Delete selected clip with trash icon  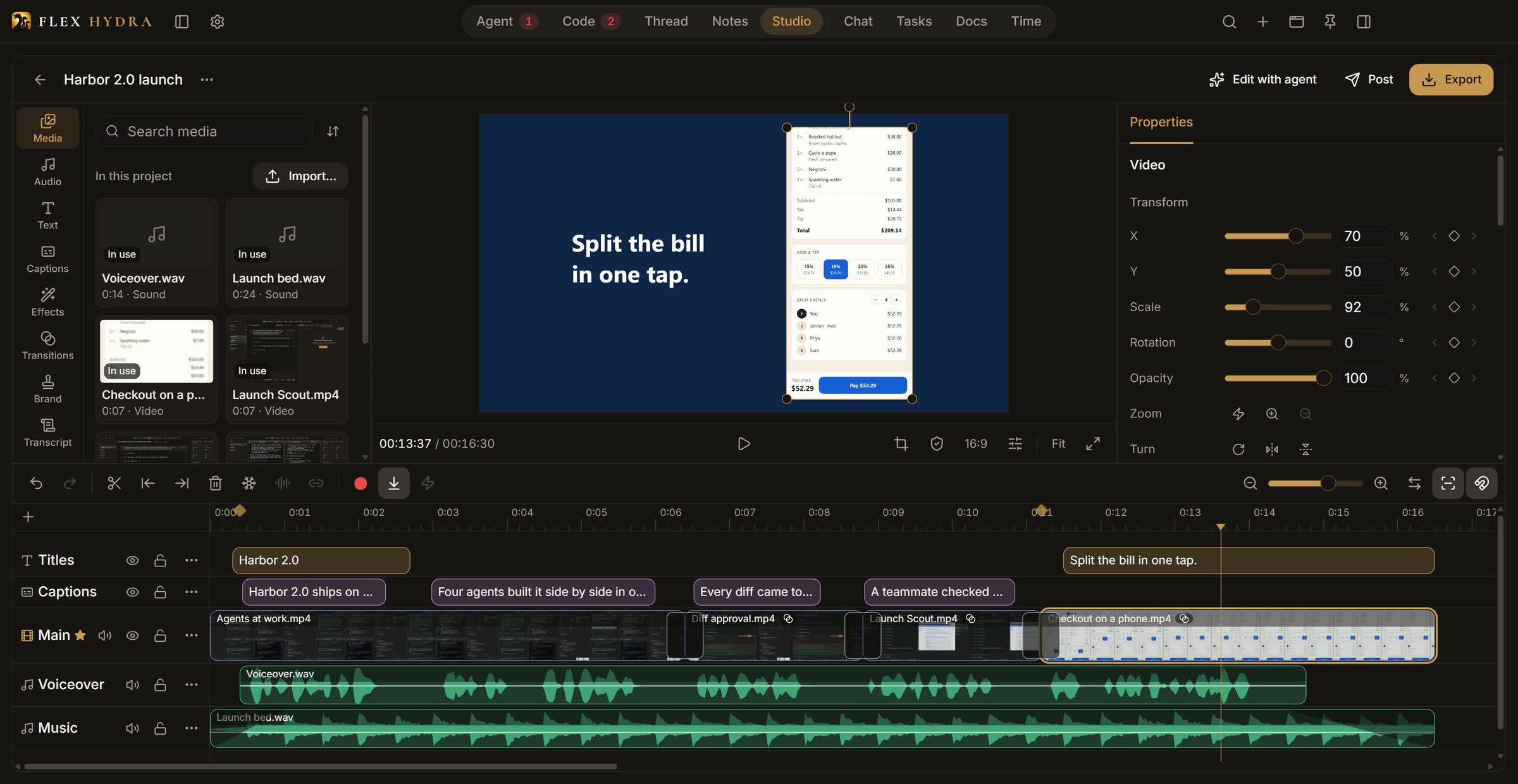215,484
